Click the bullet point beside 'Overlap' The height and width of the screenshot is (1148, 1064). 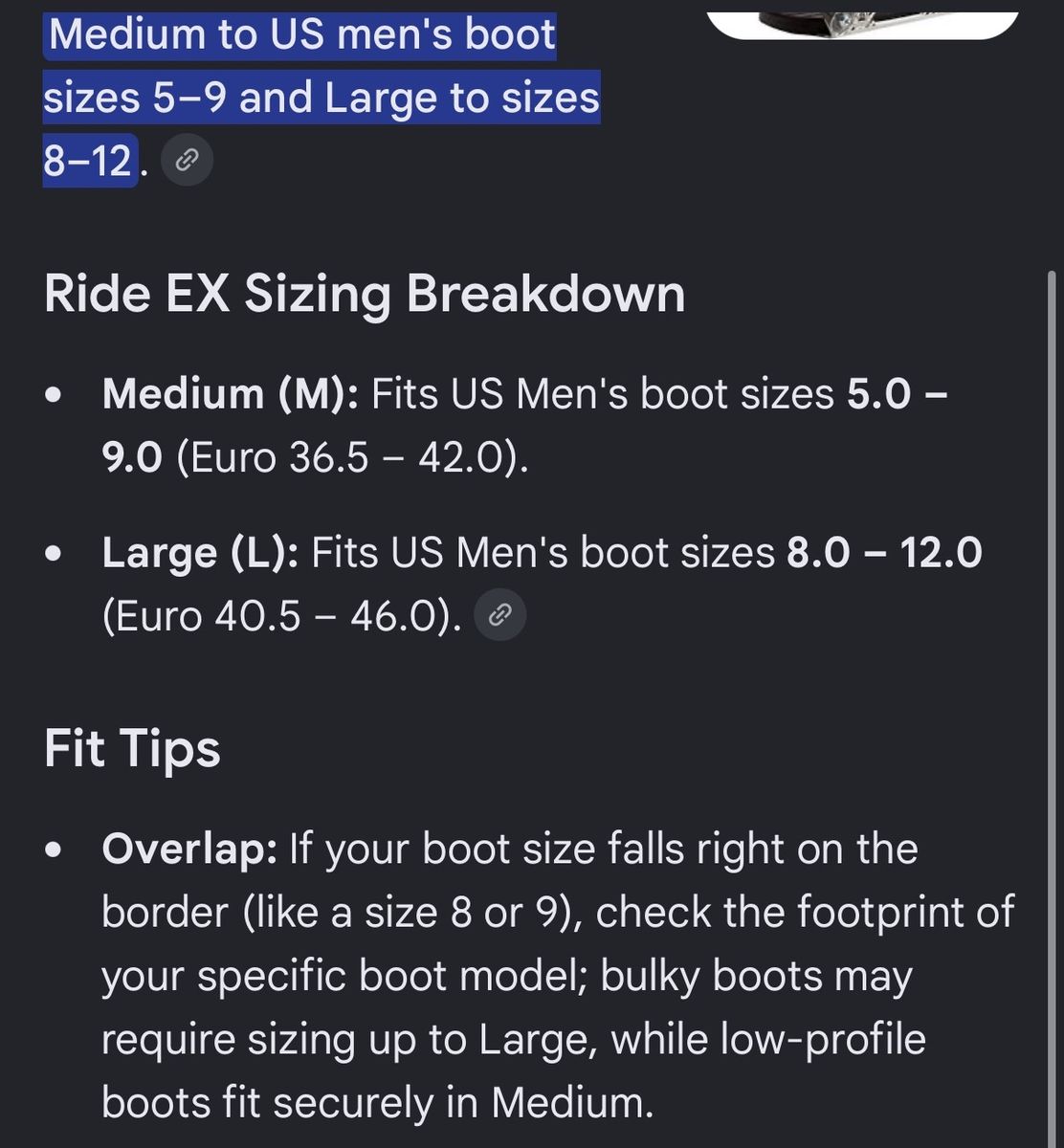point(55,850)
